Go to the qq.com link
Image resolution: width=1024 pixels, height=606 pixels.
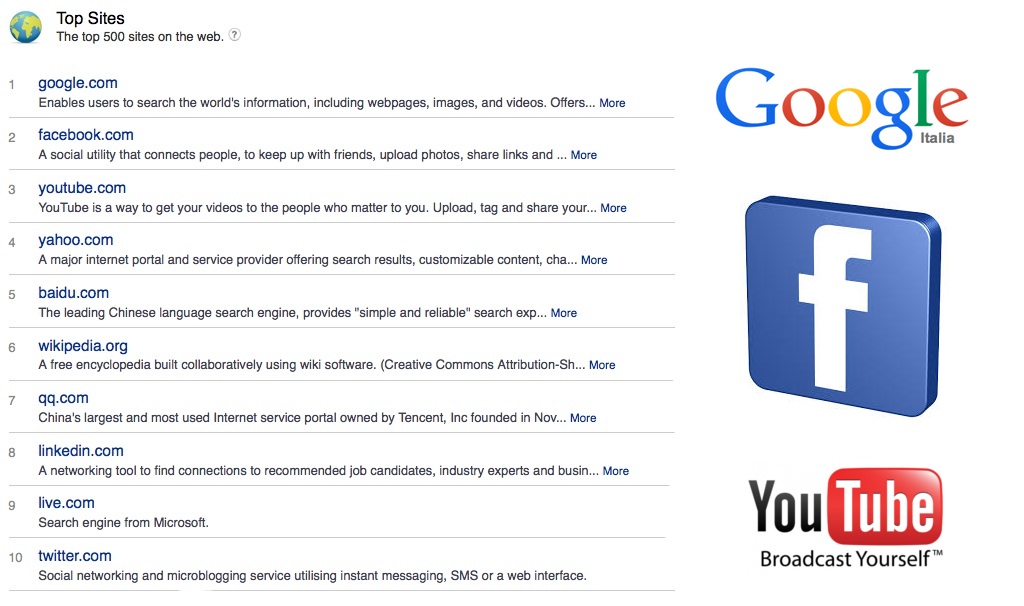63,398
